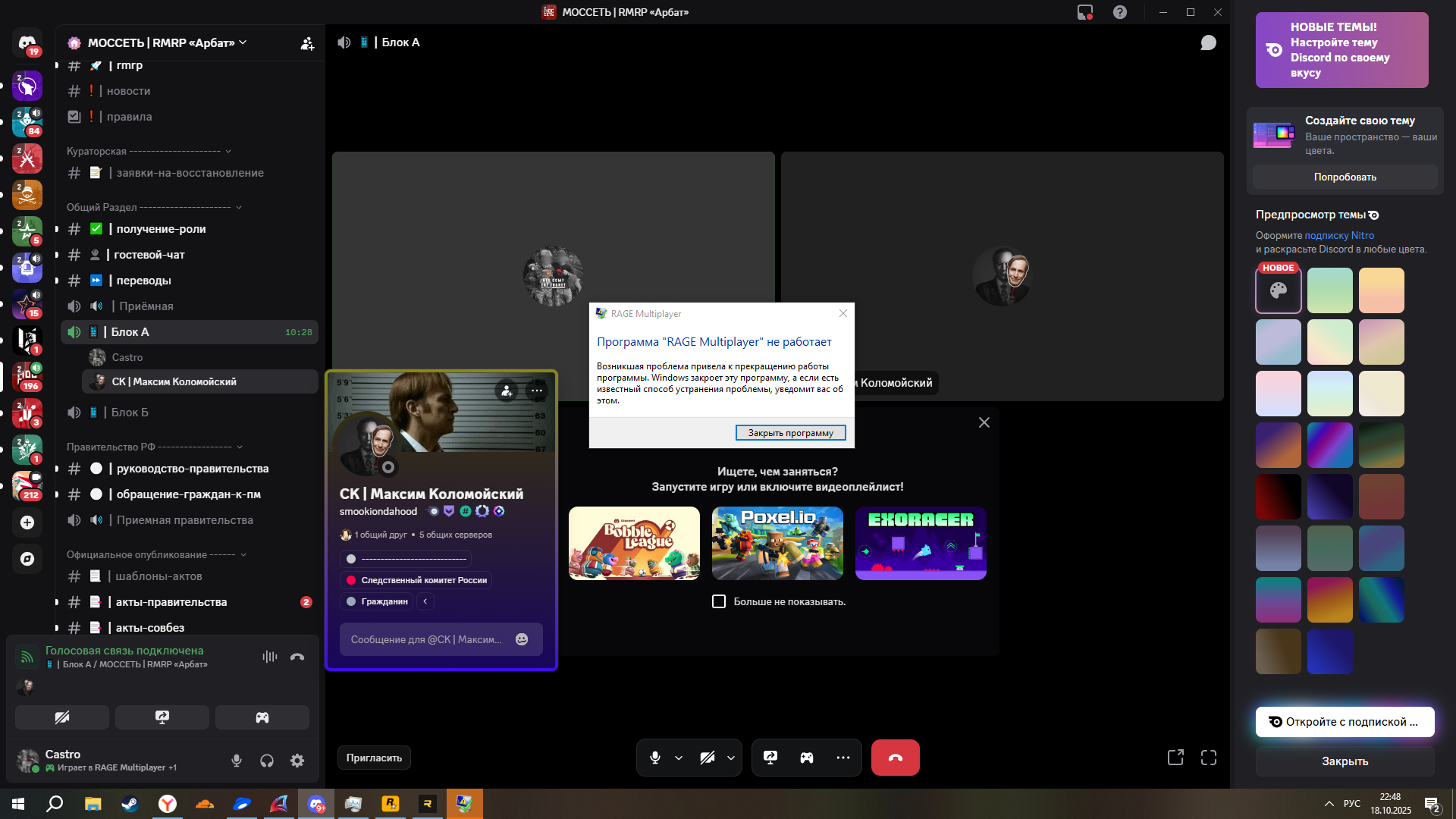Click the 'Попробовать' theme button
1456x819 pixels.
tap(1345, 177)
